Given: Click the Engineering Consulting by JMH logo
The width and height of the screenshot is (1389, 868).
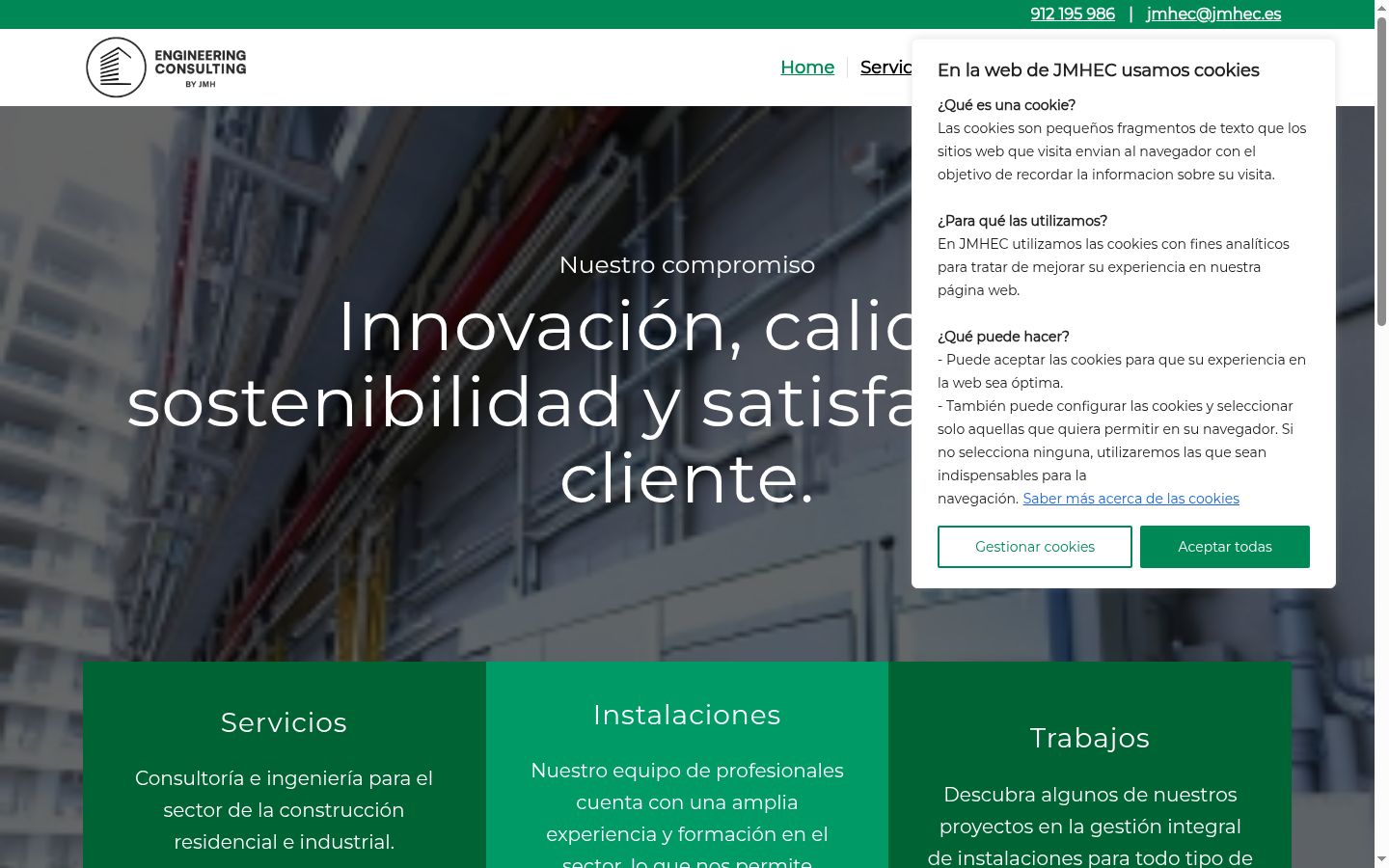Looking at the screenshot, I should coord(166,68).
